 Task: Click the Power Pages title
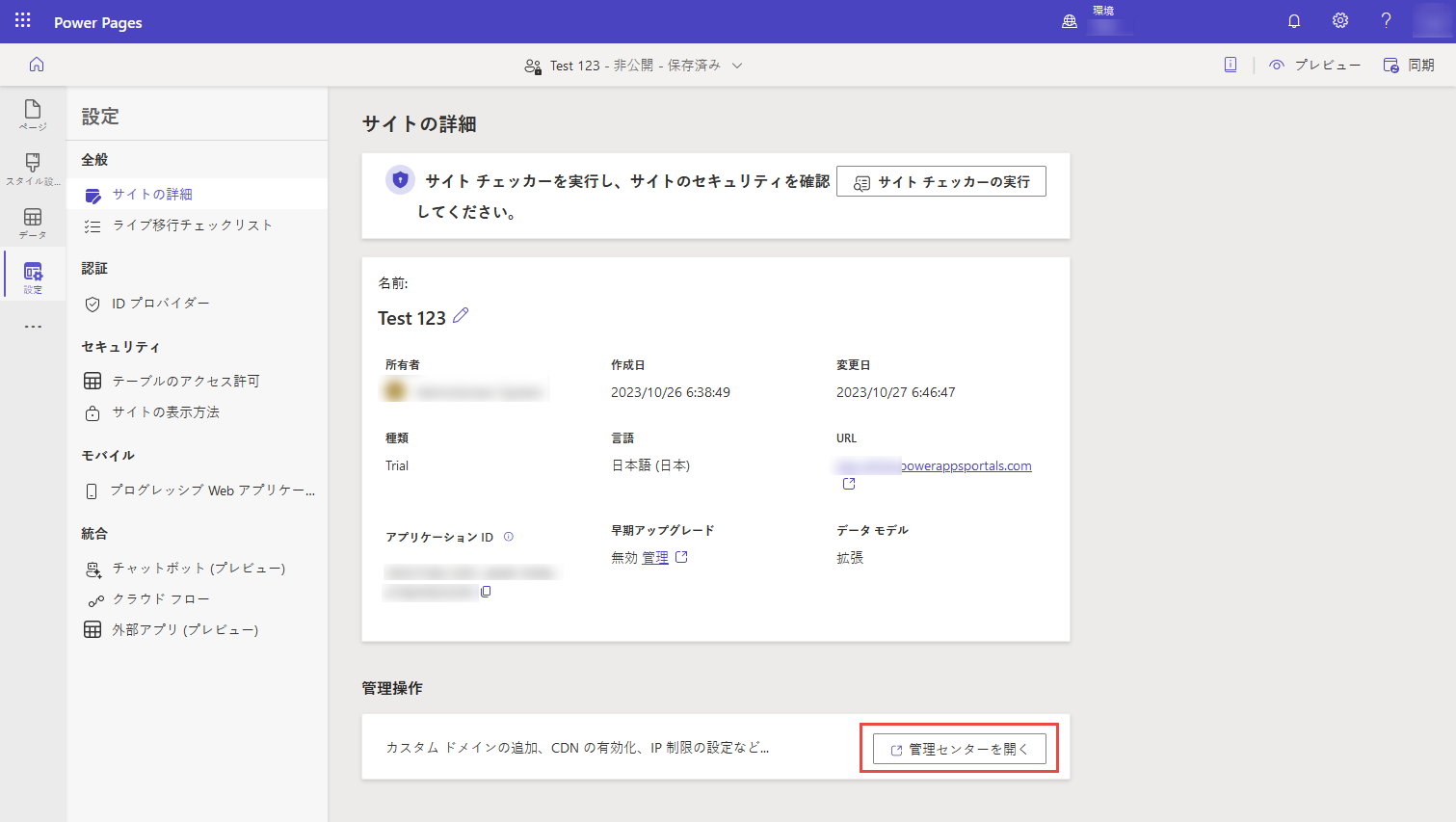pyautogui.click(x=98, y=22)
